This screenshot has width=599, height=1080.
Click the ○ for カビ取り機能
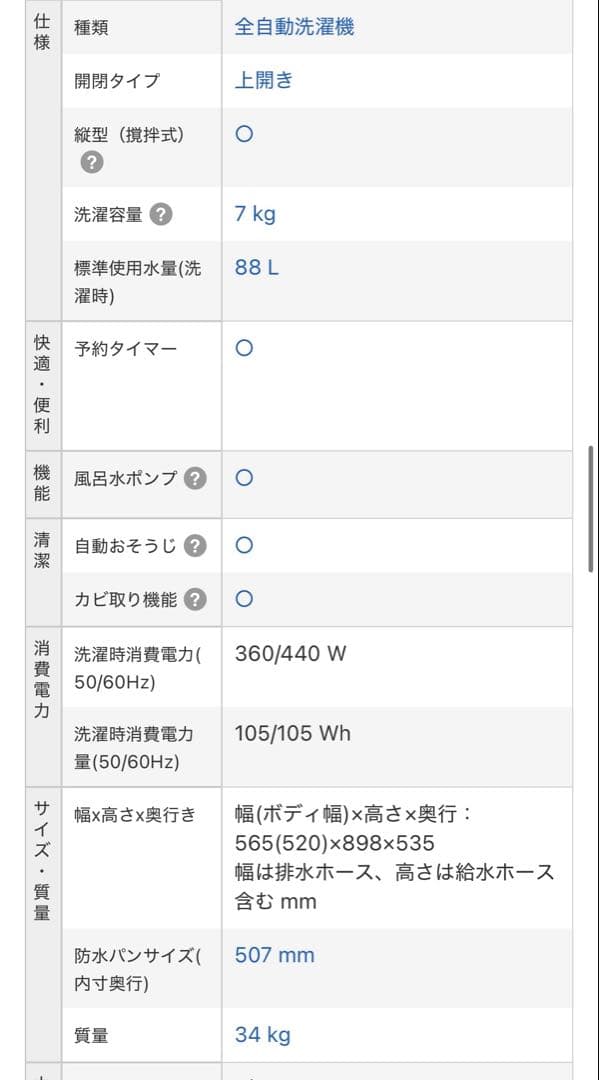(243, 599)
